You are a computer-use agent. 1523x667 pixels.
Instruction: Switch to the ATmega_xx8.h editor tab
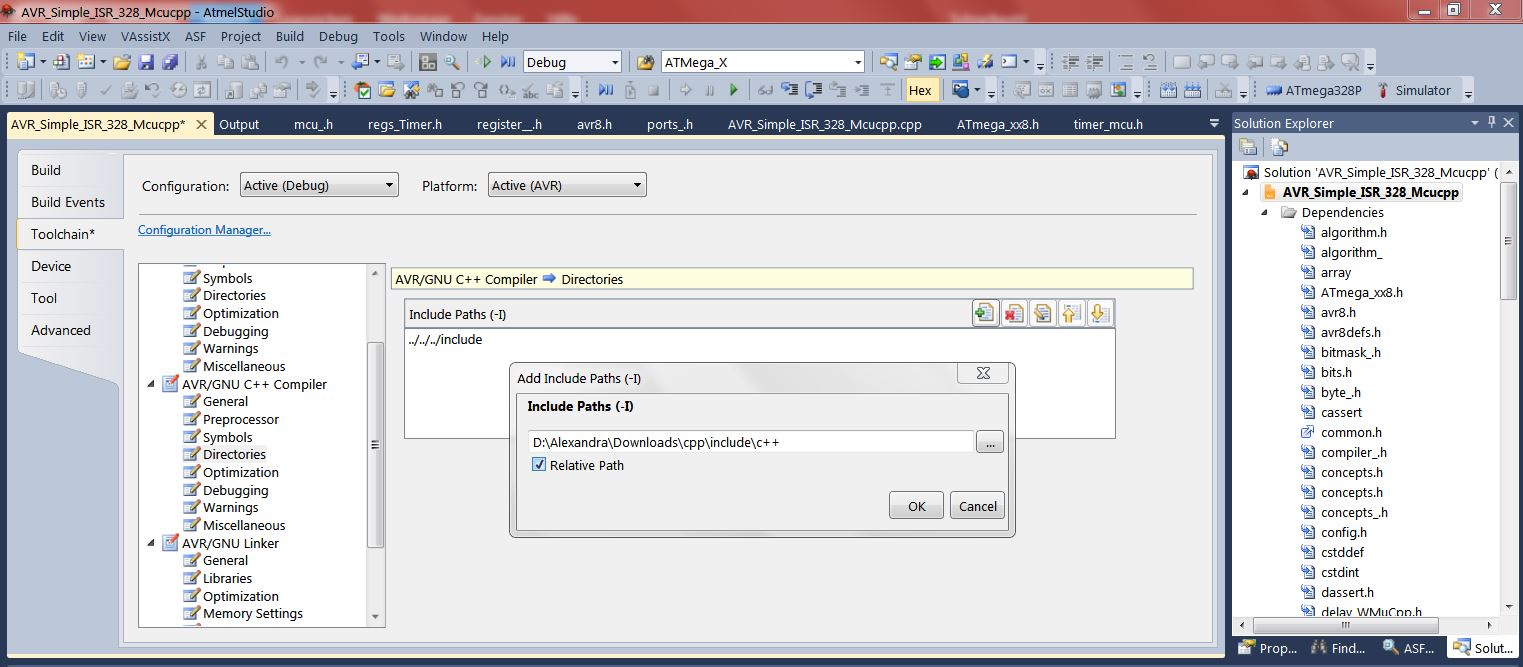997,125
